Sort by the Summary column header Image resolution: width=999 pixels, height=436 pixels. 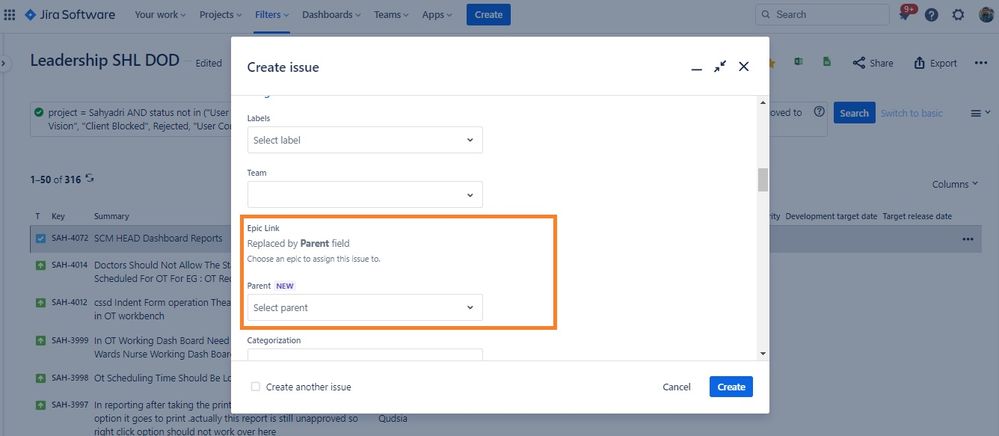coord(111,216)
